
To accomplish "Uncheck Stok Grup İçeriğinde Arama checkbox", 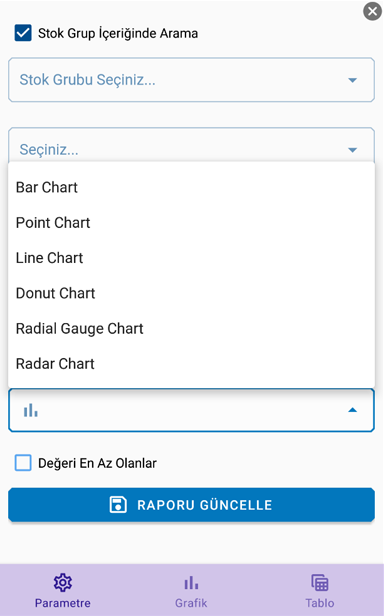I will (23, 33).
